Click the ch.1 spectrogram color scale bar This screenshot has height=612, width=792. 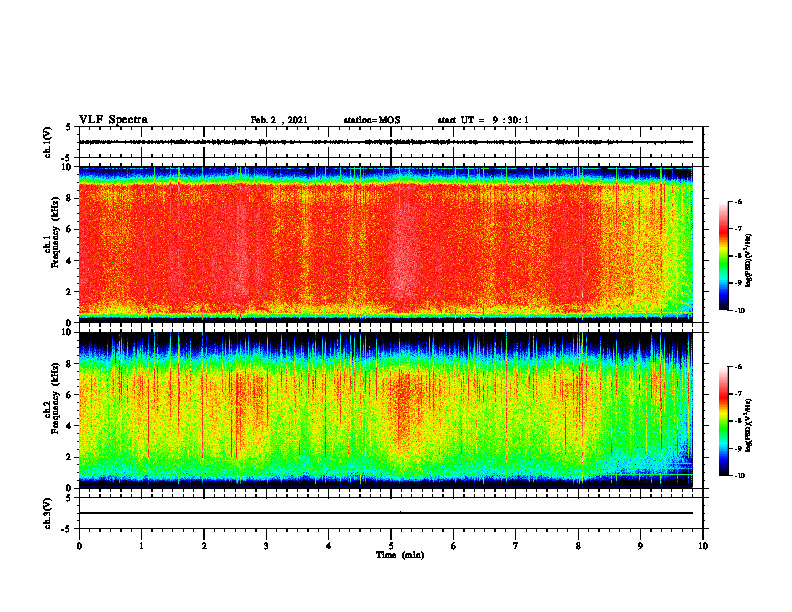724,256
